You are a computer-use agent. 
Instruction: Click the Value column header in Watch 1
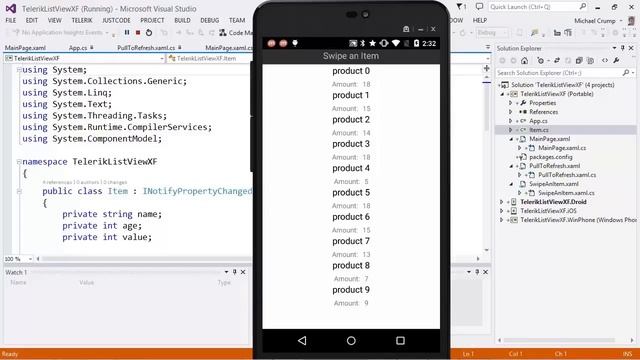(x=87, y=282)
